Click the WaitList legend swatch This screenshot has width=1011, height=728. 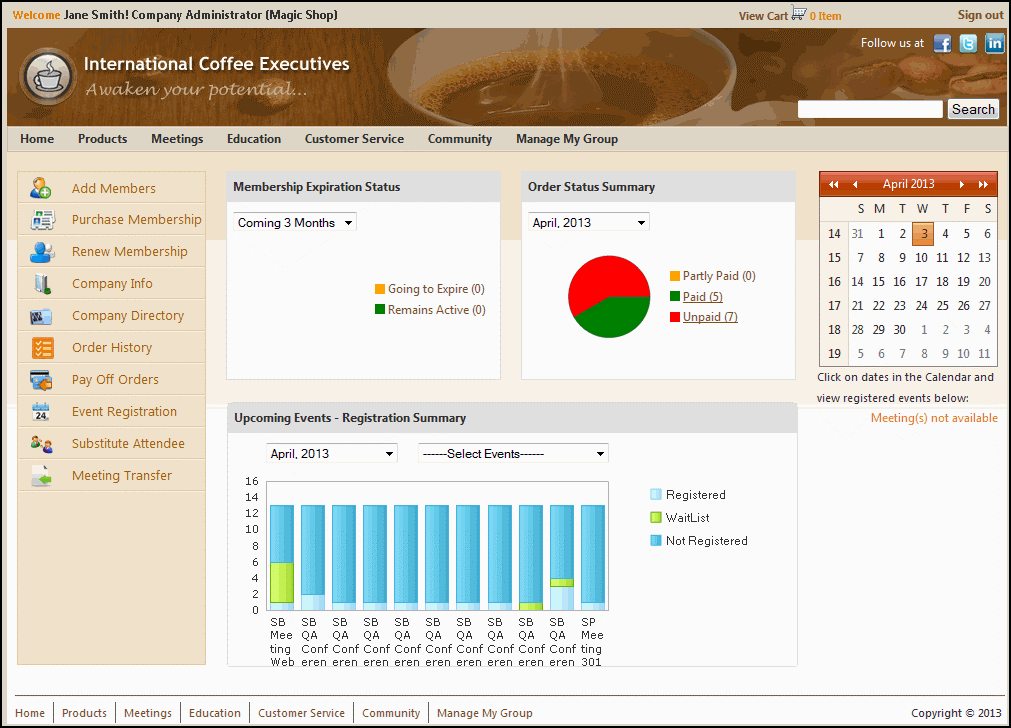coord(656,517)
